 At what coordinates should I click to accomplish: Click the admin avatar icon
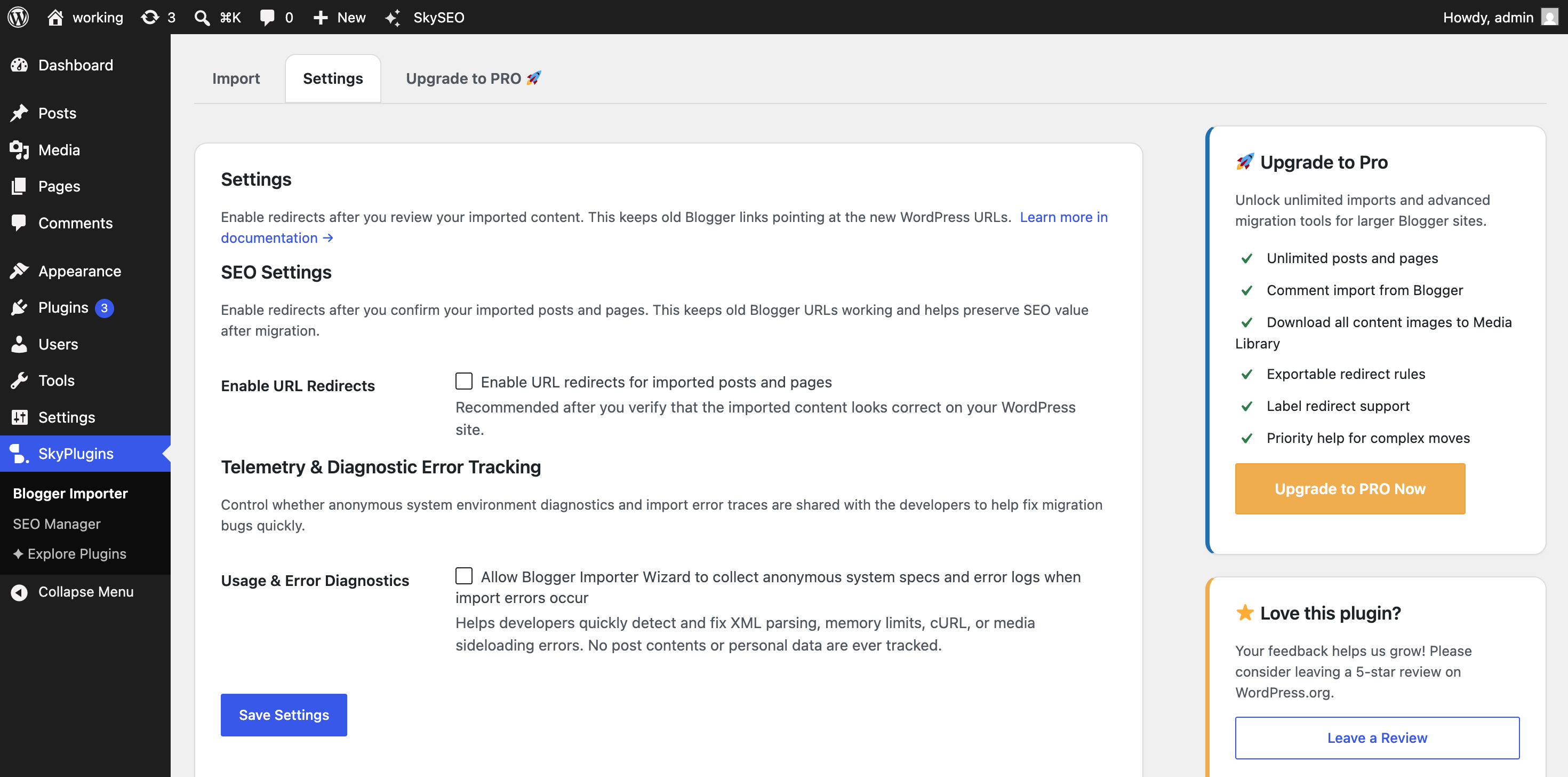click(x=1549, y=17)
